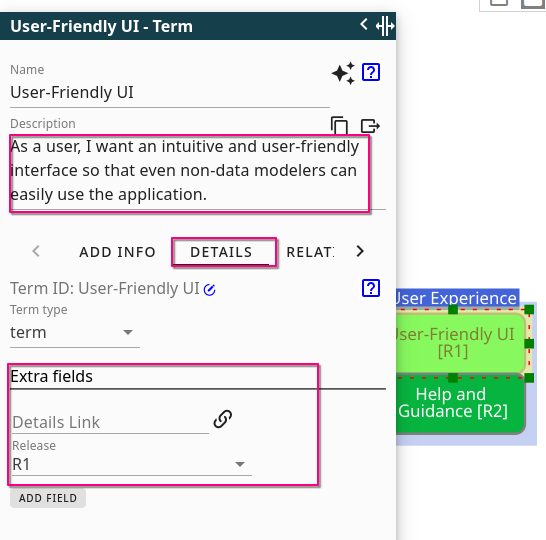Show next tabs using the right chevron

coord(360,251)
